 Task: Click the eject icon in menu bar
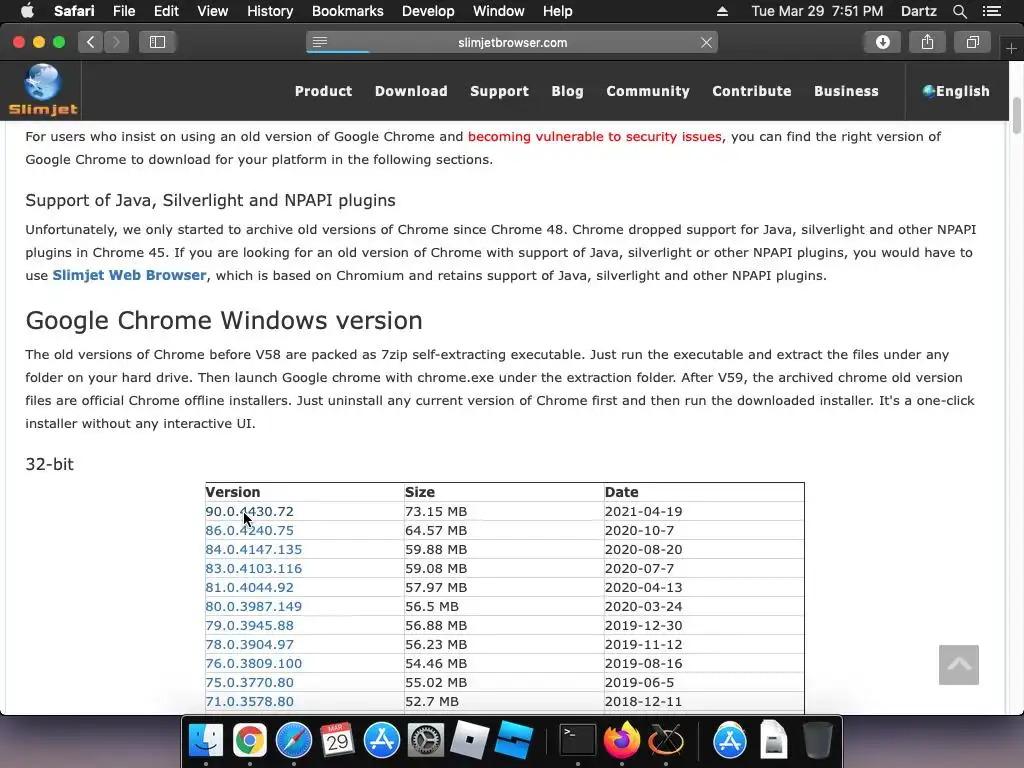[722, 11]
